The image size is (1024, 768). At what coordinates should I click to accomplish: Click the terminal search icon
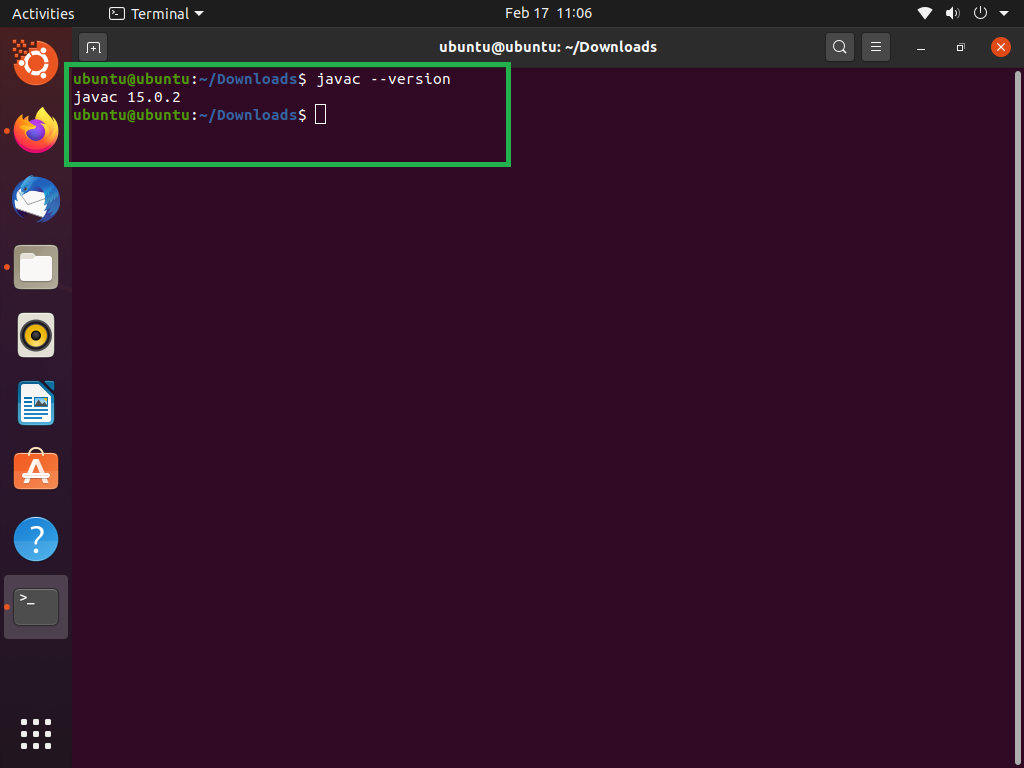pos(840,47)
